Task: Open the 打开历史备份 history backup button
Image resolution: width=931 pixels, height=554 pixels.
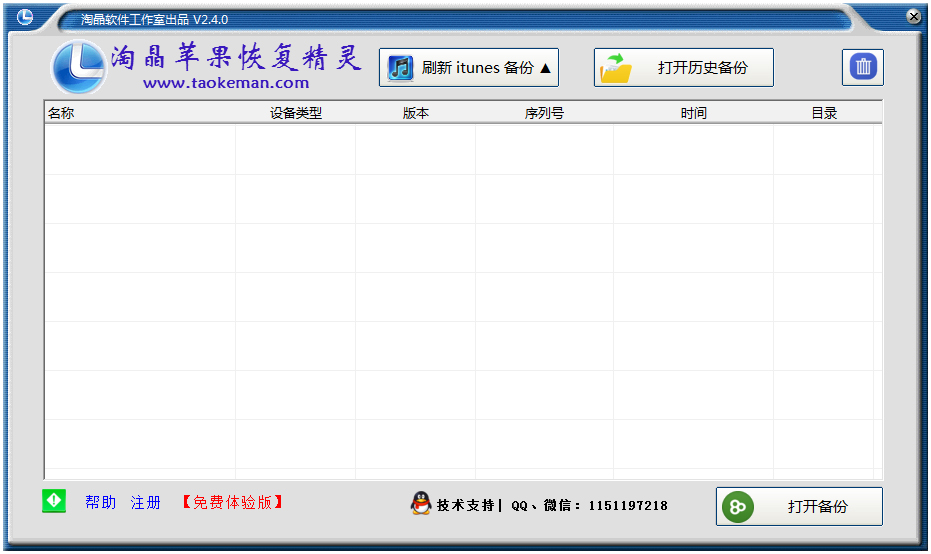Action: [684, 68]
